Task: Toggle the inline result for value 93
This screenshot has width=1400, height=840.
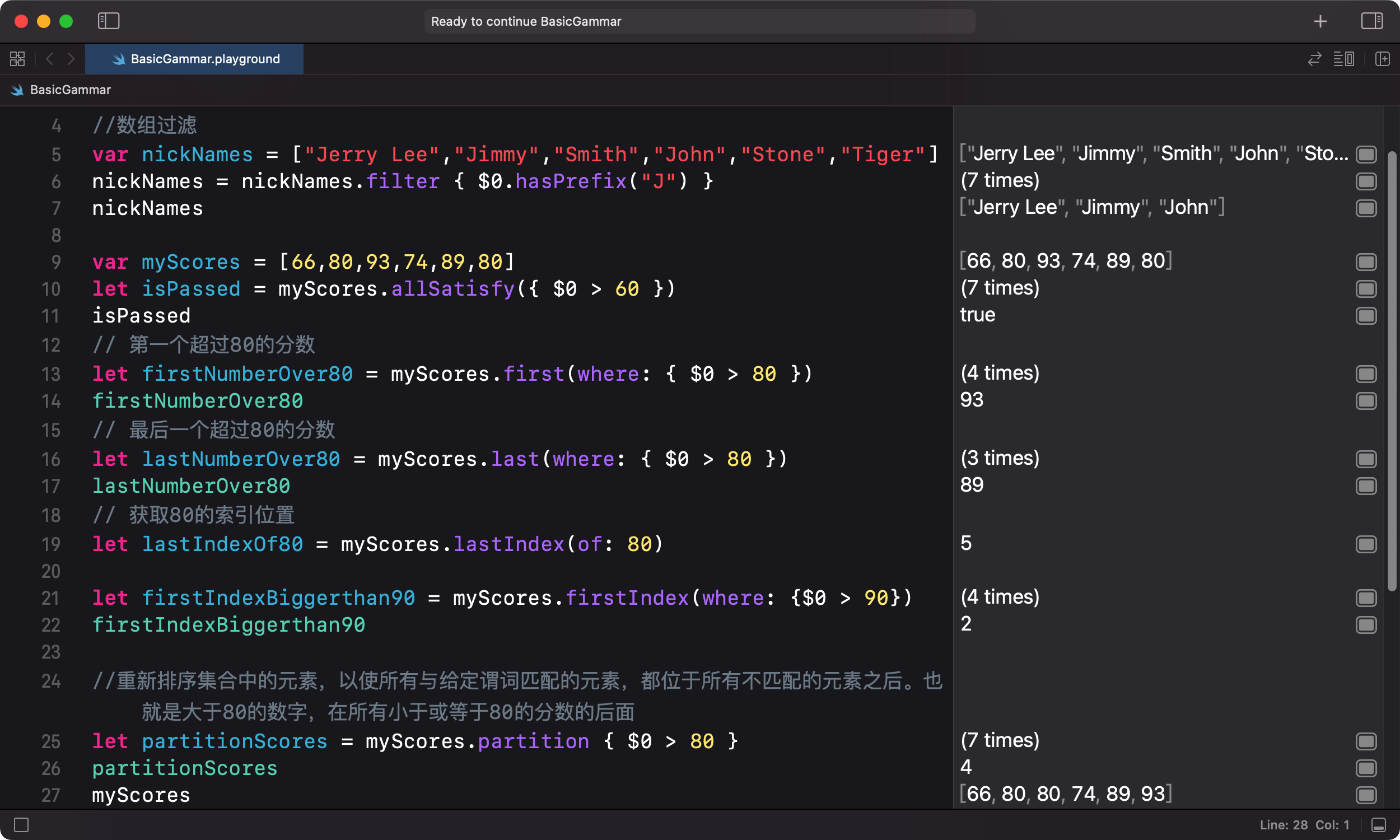Action: click(1366, 401)
